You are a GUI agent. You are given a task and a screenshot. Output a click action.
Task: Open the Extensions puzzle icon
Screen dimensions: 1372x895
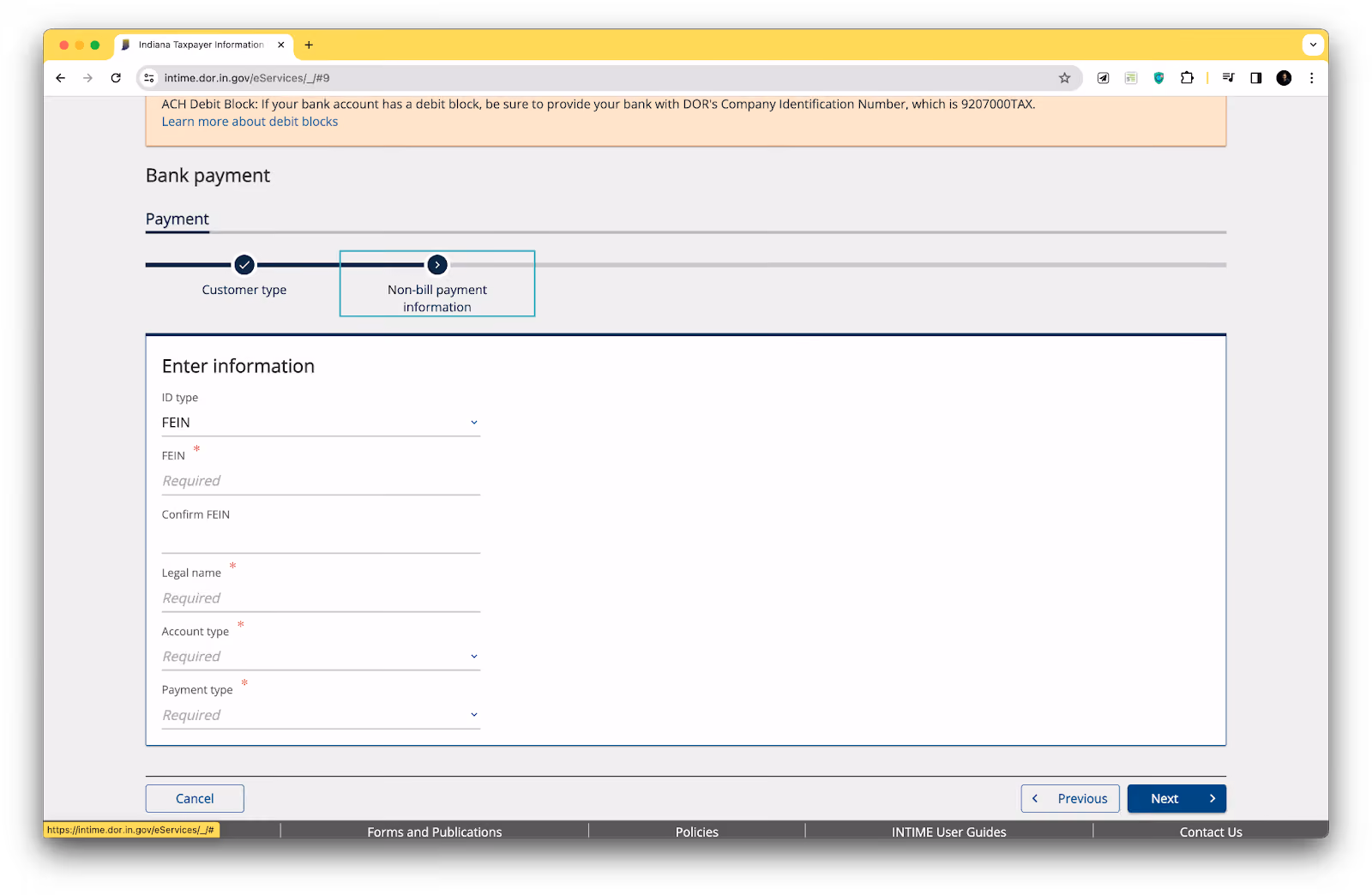click(x=1187, y=78)
